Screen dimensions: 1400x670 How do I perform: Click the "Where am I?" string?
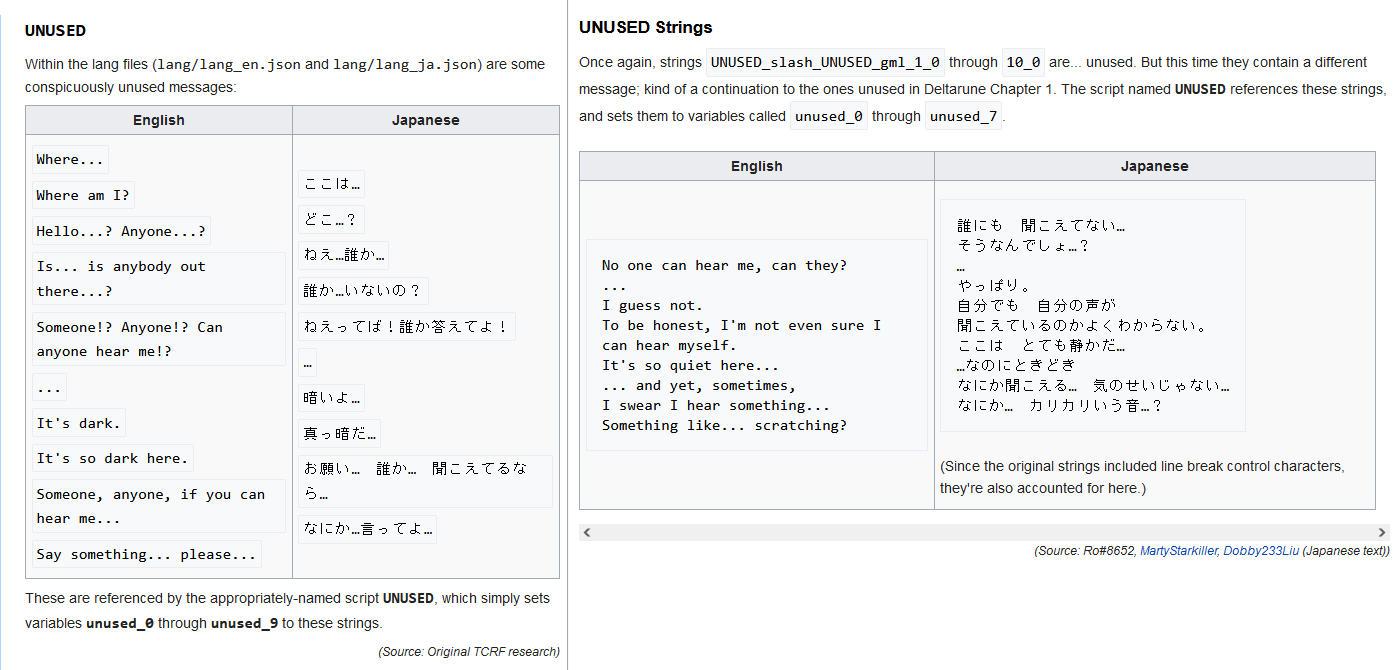[x=84, y=195]
